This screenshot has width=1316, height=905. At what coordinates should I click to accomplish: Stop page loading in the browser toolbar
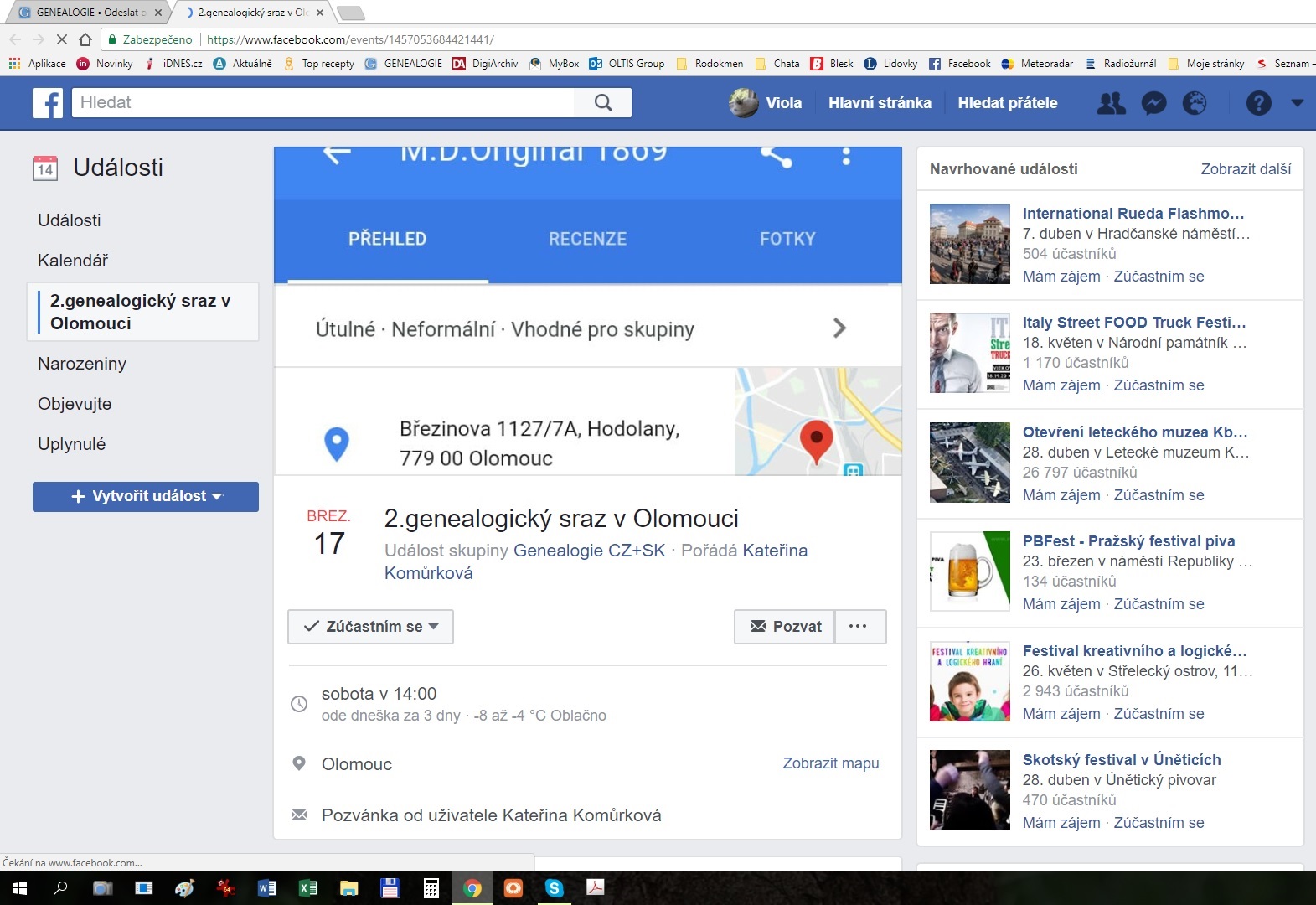pos(61,39)
